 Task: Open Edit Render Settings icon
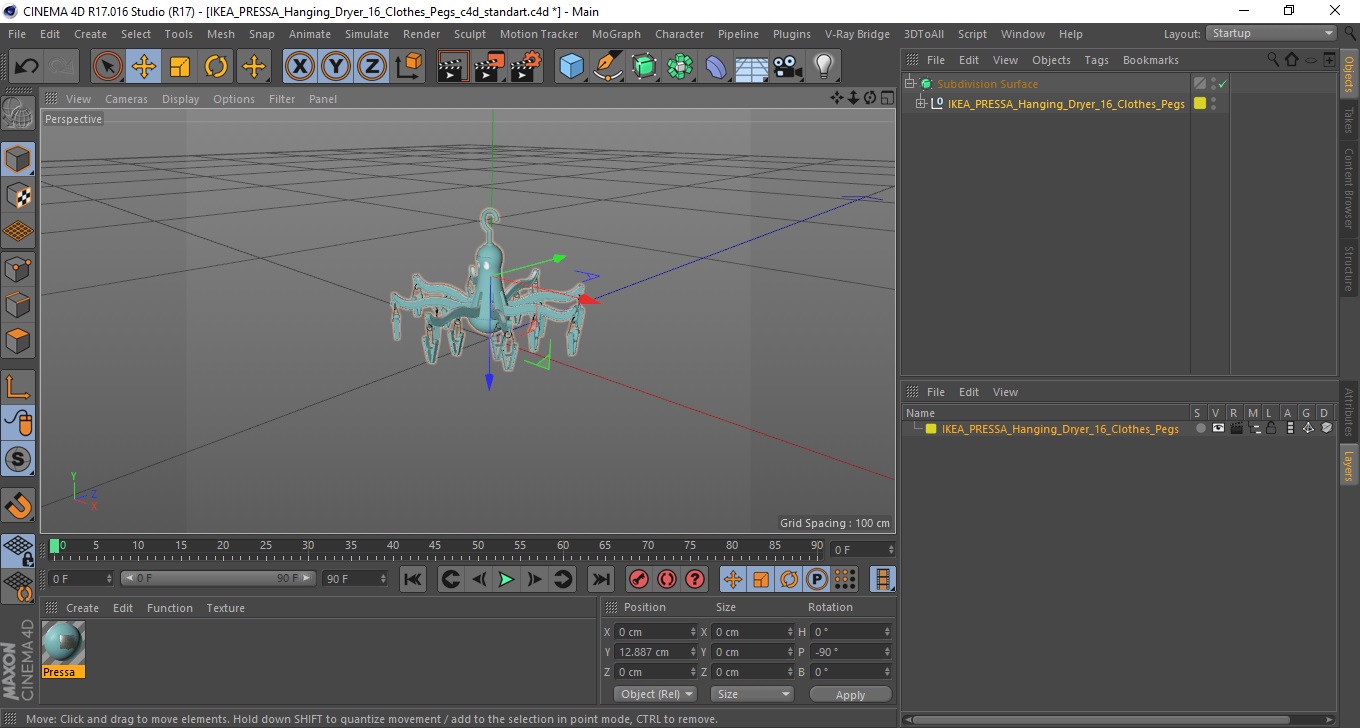coord(526,67)
